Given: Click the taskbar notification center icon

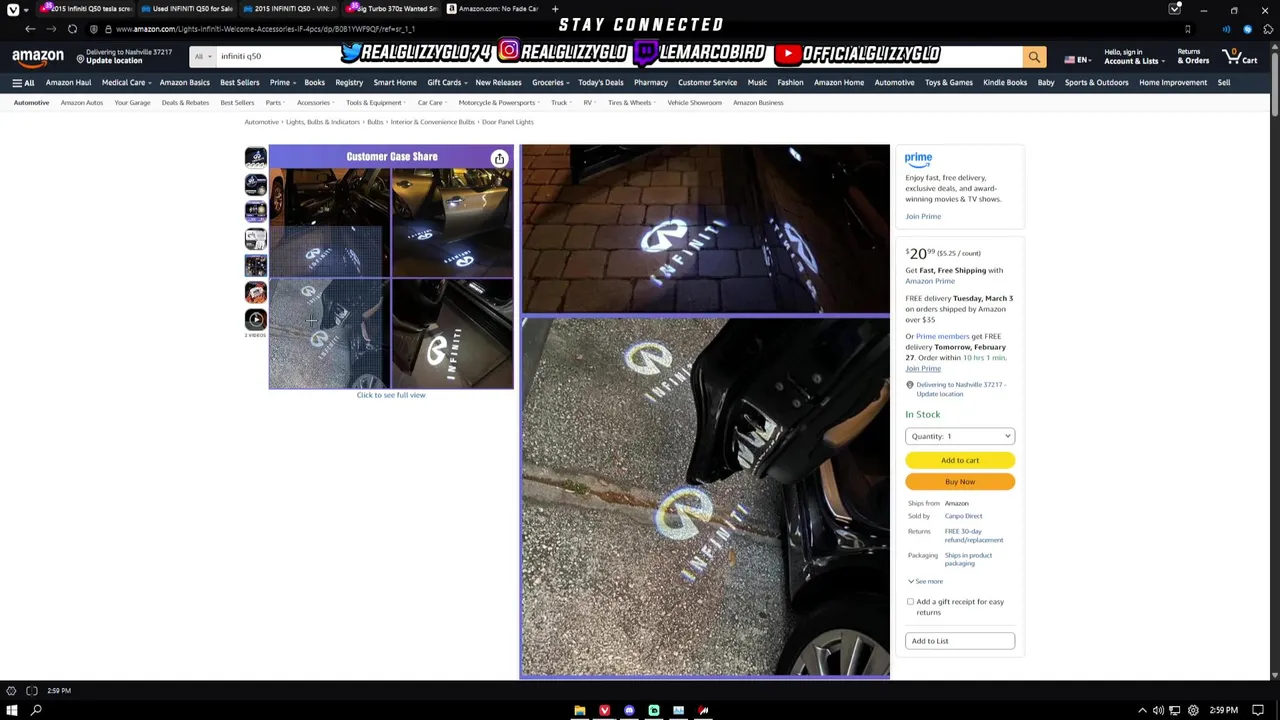Looking at the screenshot, I should [1258, 710].
